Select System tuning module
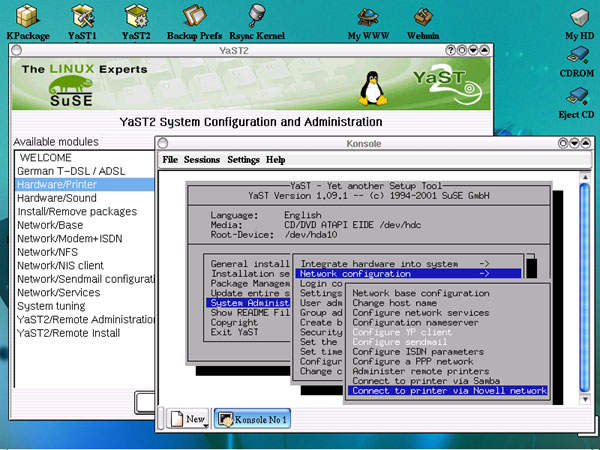Image resolution: width=600 pixels, height=450 pixels. (84, 306)
